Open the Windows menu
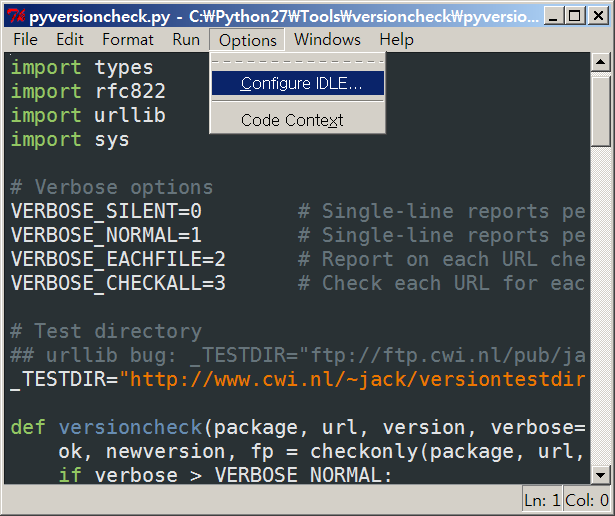Viewport: 615px width, 516px height. coord(328,40)
